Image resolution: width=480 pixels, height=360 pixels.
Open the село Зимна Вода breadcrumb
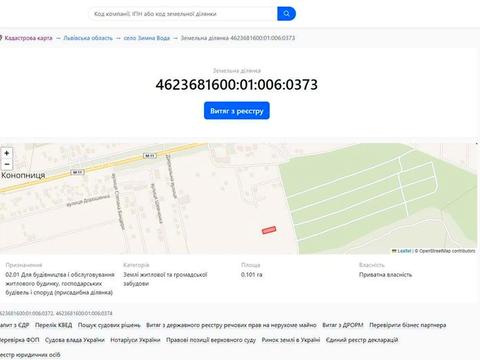pyautogui.click(x=147, y=38)
